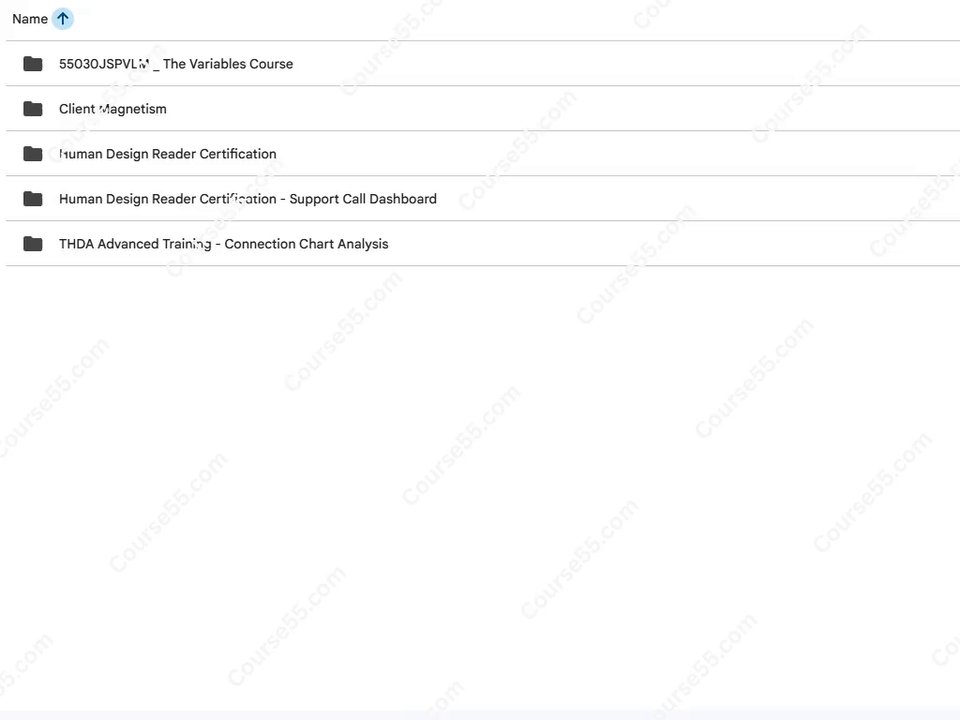Select THDA Advanced Training - Connection Chart Analysis
This screenshot has width=960, height=720.
223,244
